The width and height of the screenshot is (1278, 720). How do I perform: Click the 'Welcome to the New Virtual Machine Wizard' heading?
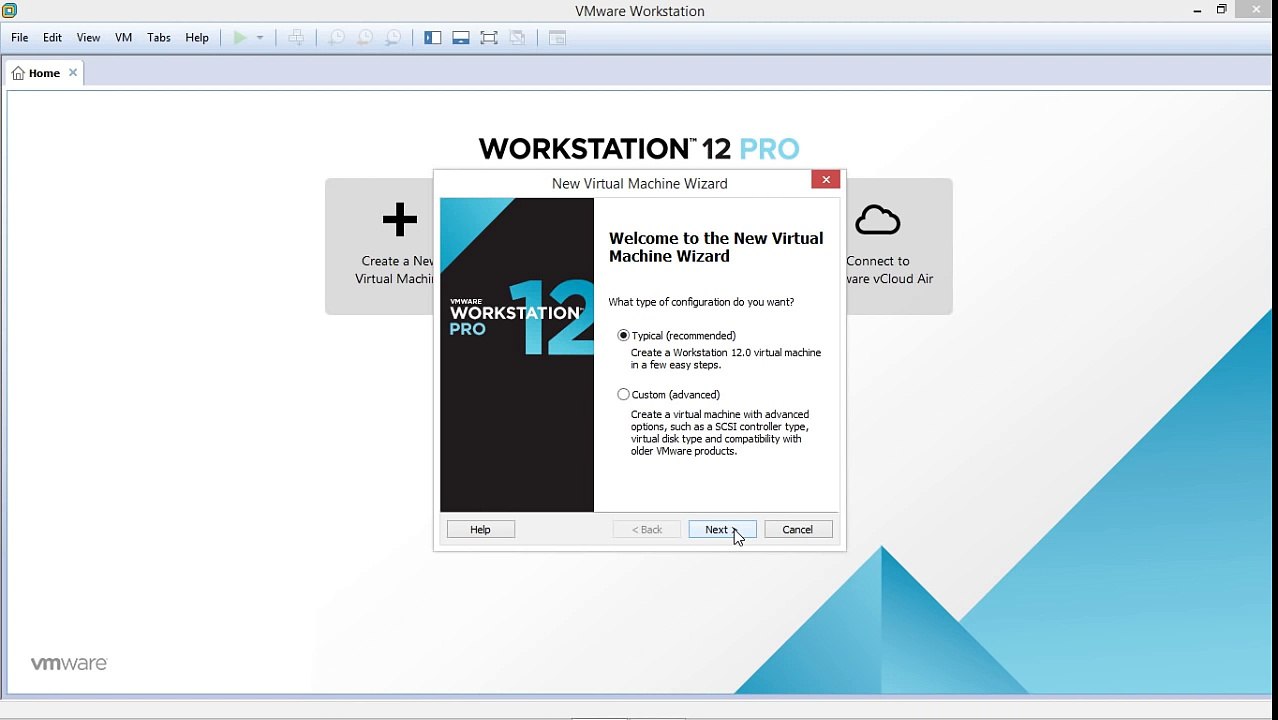tap(716, 247)
